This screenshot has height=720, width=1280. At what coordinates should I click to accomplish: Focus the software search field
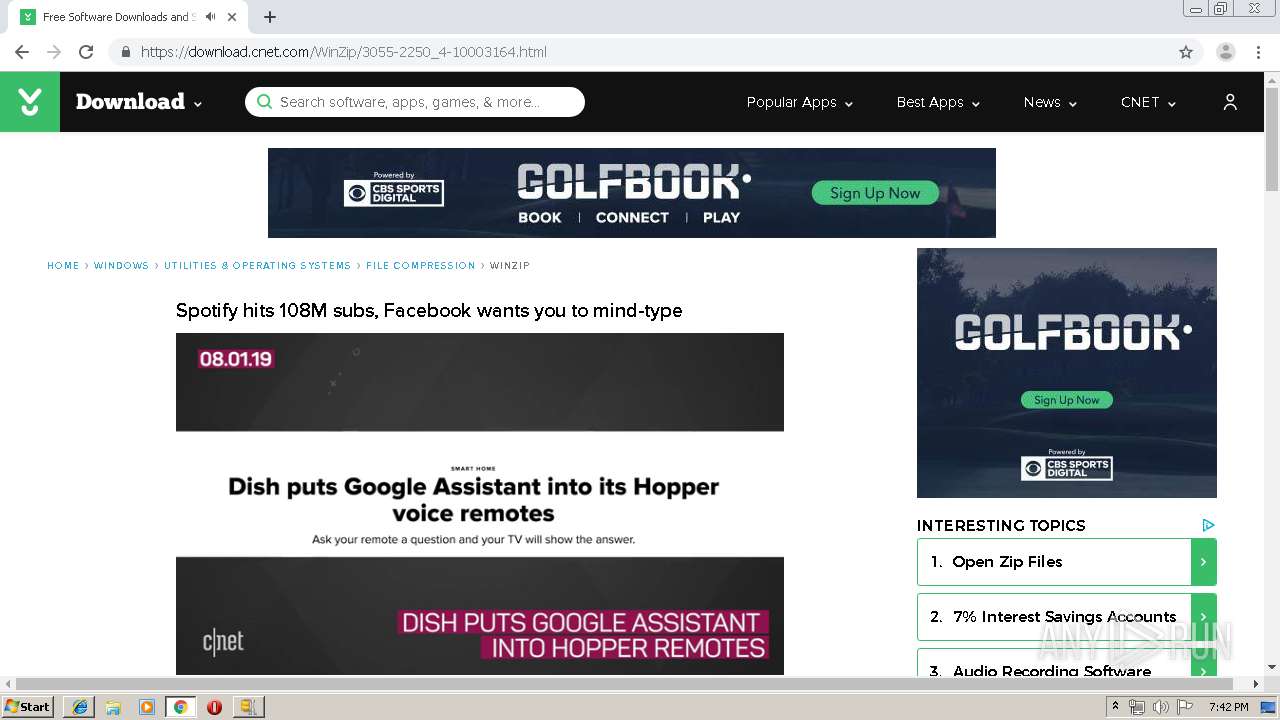click(415, 102)
